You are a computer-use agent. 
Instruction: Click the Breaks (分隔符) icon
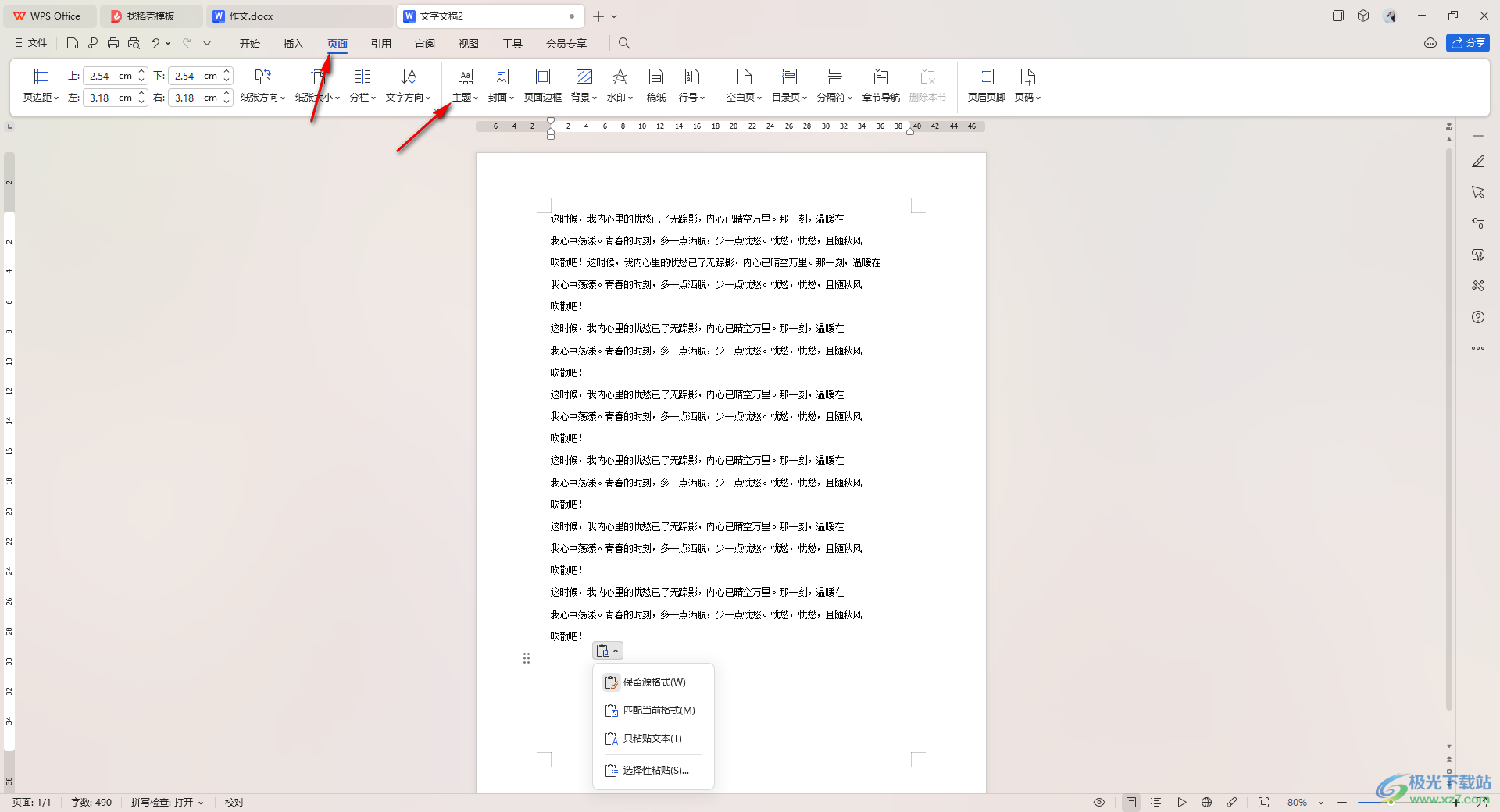click(x=835, y=77)
